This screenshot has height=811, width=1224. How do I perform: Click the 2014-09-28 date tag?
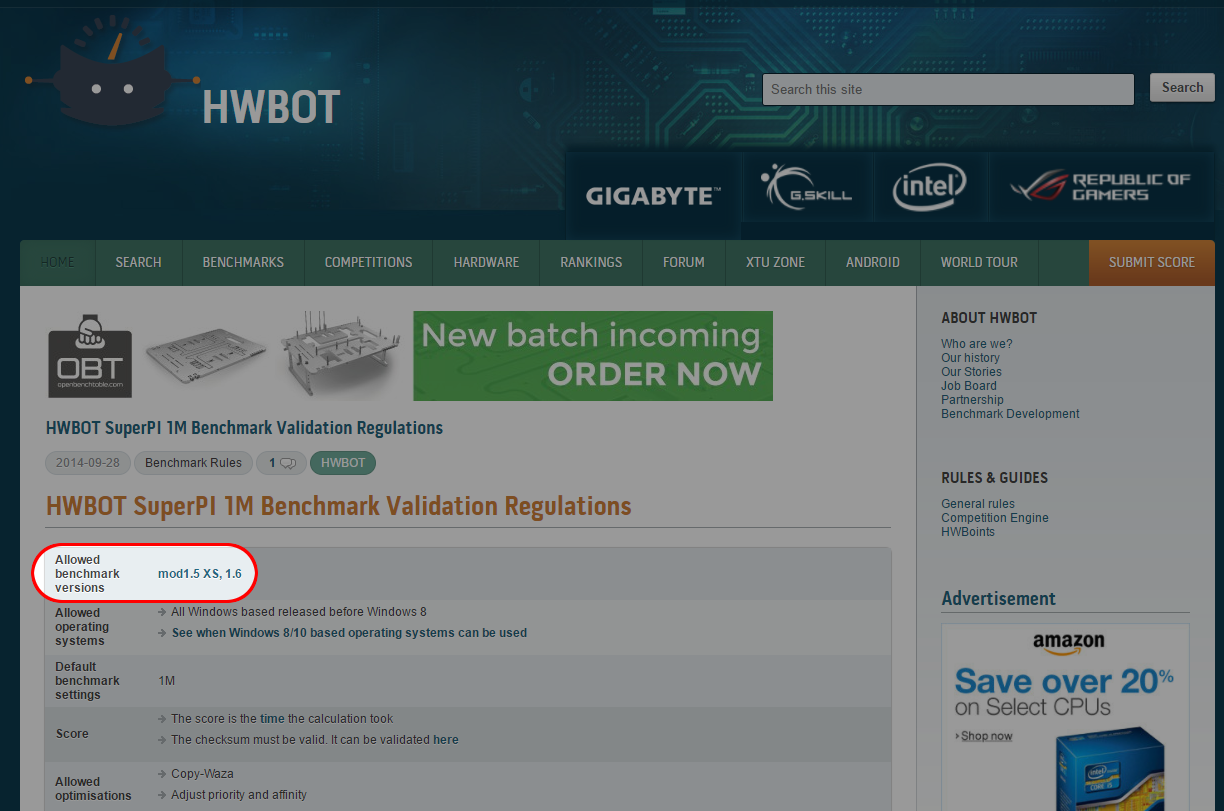[x=88, y=463]
